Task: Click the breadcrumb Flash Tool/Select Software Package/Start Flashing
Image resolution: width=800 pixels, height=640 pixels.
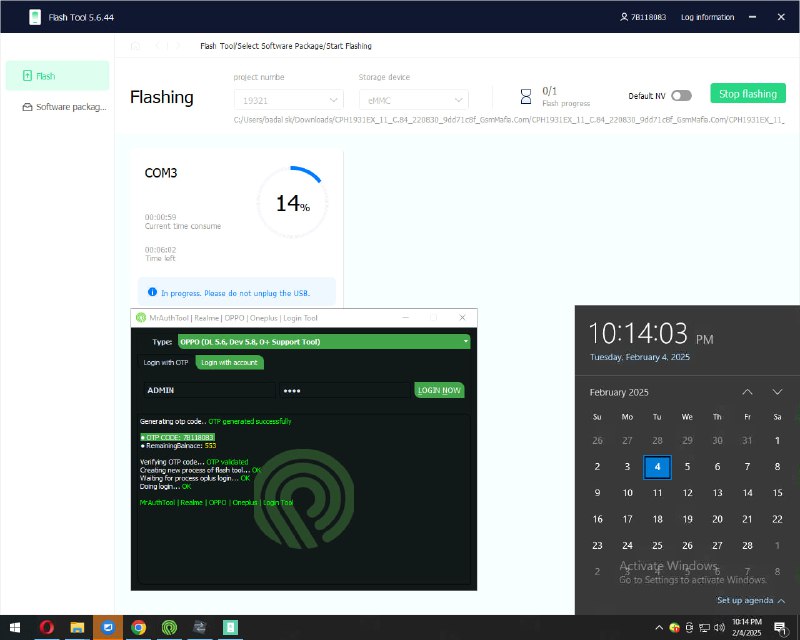Action: 286,46
